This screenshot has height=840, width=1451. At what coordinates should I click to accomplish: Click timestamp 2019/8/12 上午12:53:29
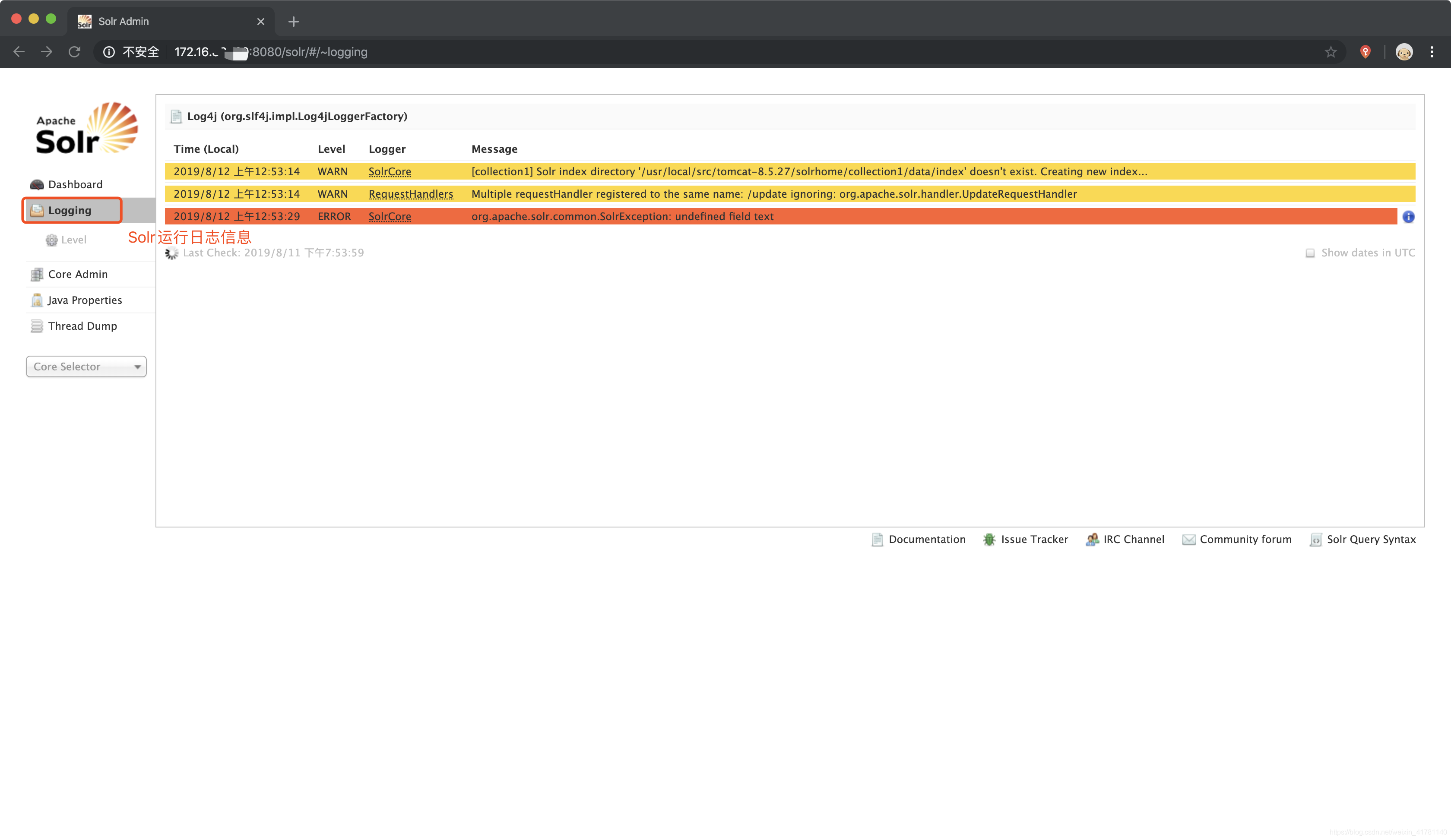tap(237, 216)
